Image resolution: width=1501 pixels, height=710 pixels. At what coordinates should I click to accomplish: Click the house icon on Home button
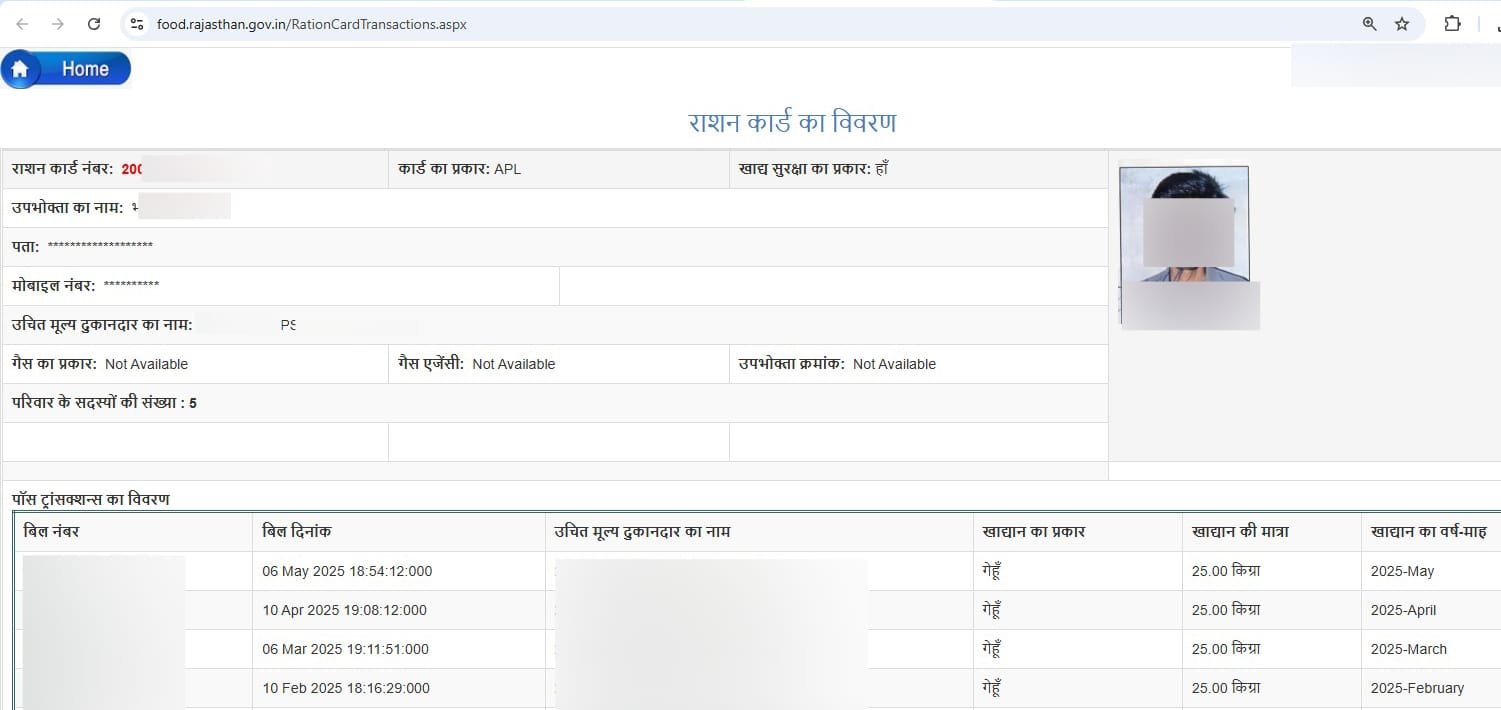coord(20,70)
